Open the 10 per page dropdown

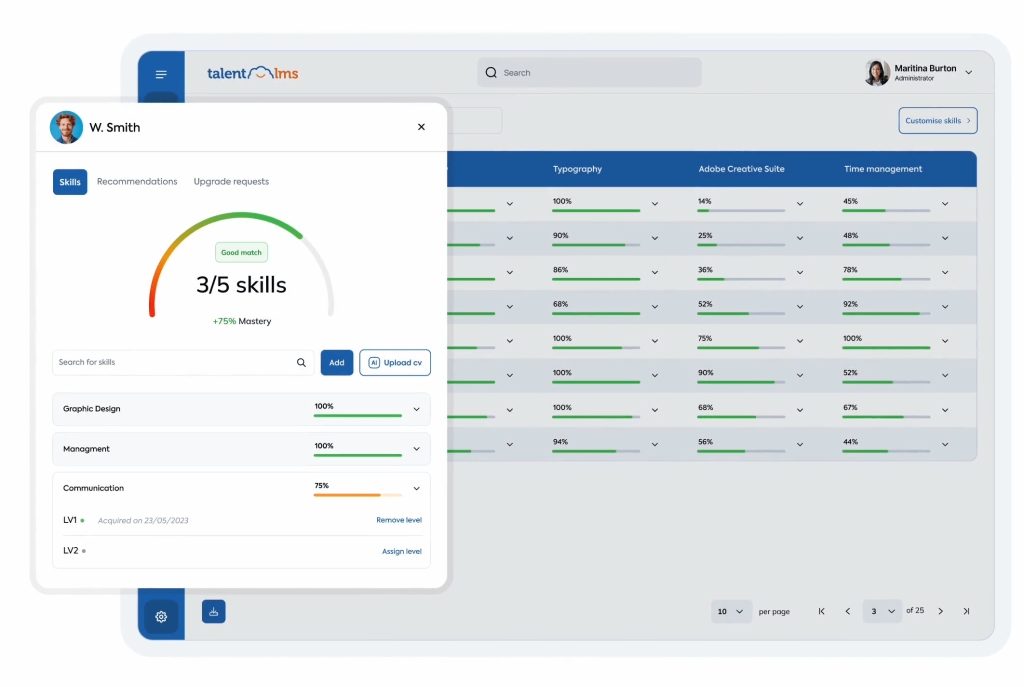point(731,611)
